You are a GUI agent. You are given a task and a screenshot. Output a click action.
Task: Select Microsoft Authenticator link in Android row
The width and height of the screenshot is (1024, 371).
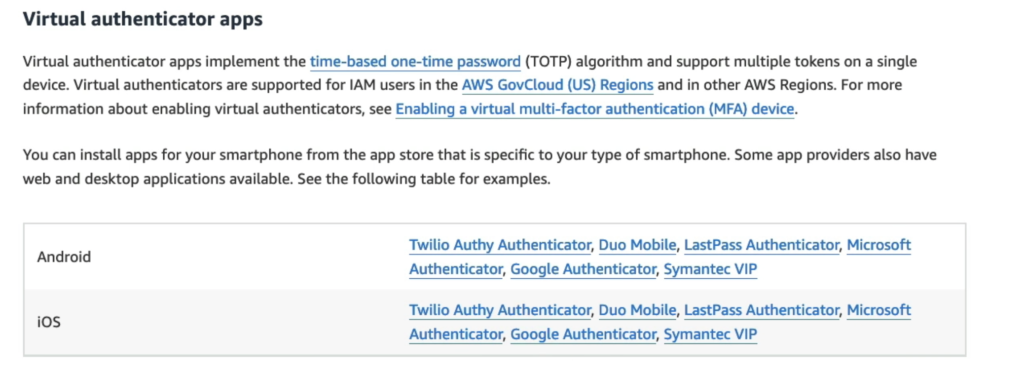pos(878,246)
